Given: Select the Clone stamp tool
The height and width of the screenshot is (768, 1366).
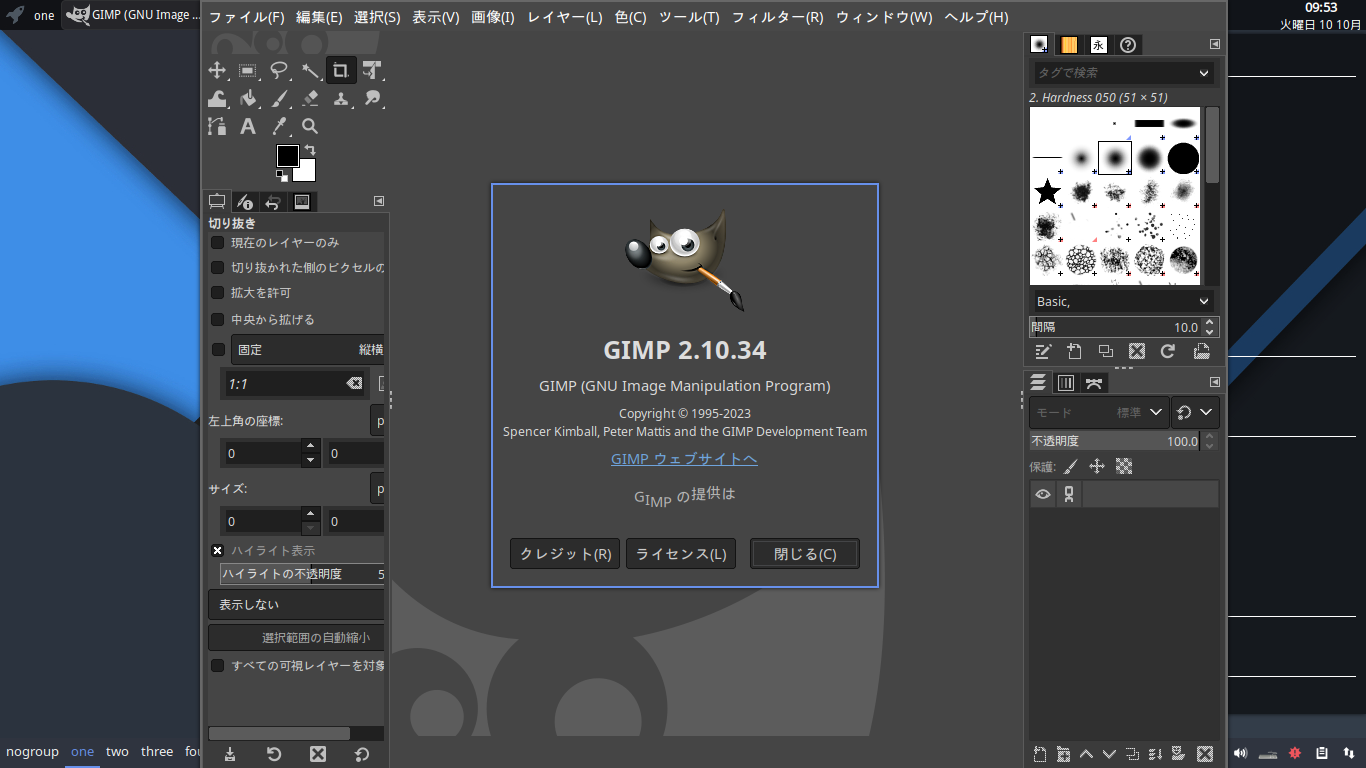Looking at the screenshot, I should 341,98.
